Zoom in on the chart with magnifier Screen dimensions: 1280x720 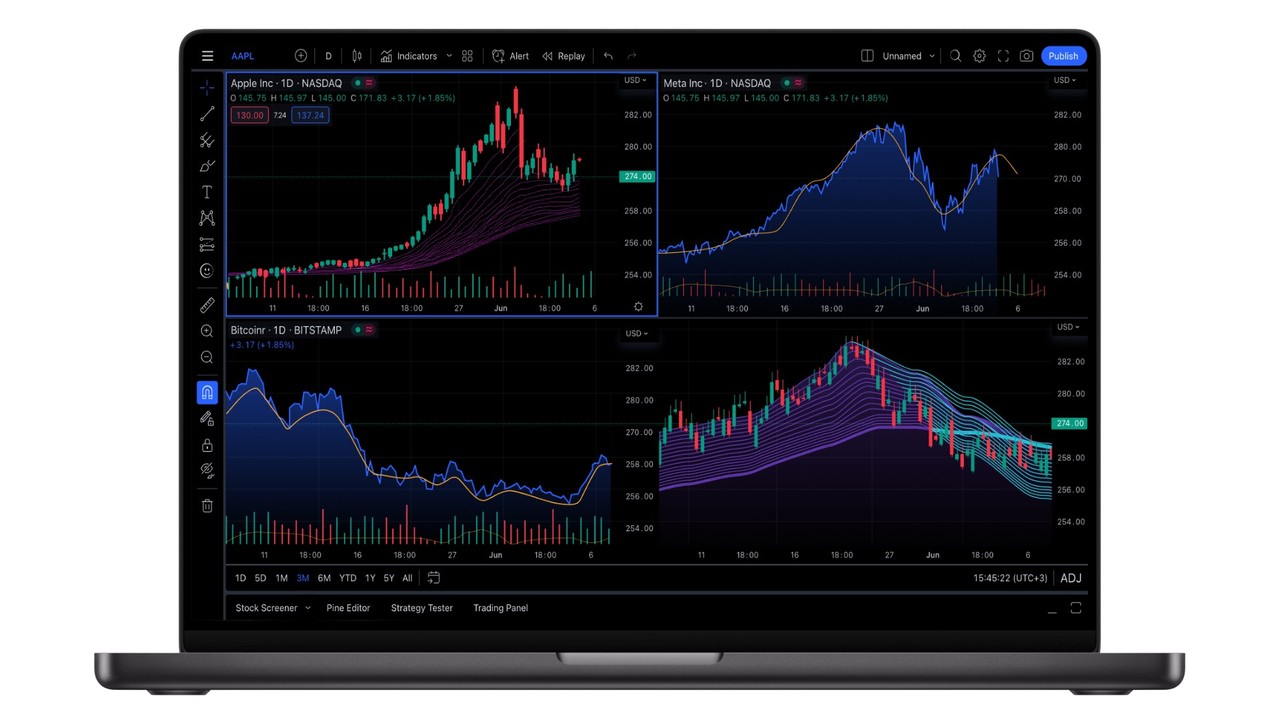tap(207, 331)
